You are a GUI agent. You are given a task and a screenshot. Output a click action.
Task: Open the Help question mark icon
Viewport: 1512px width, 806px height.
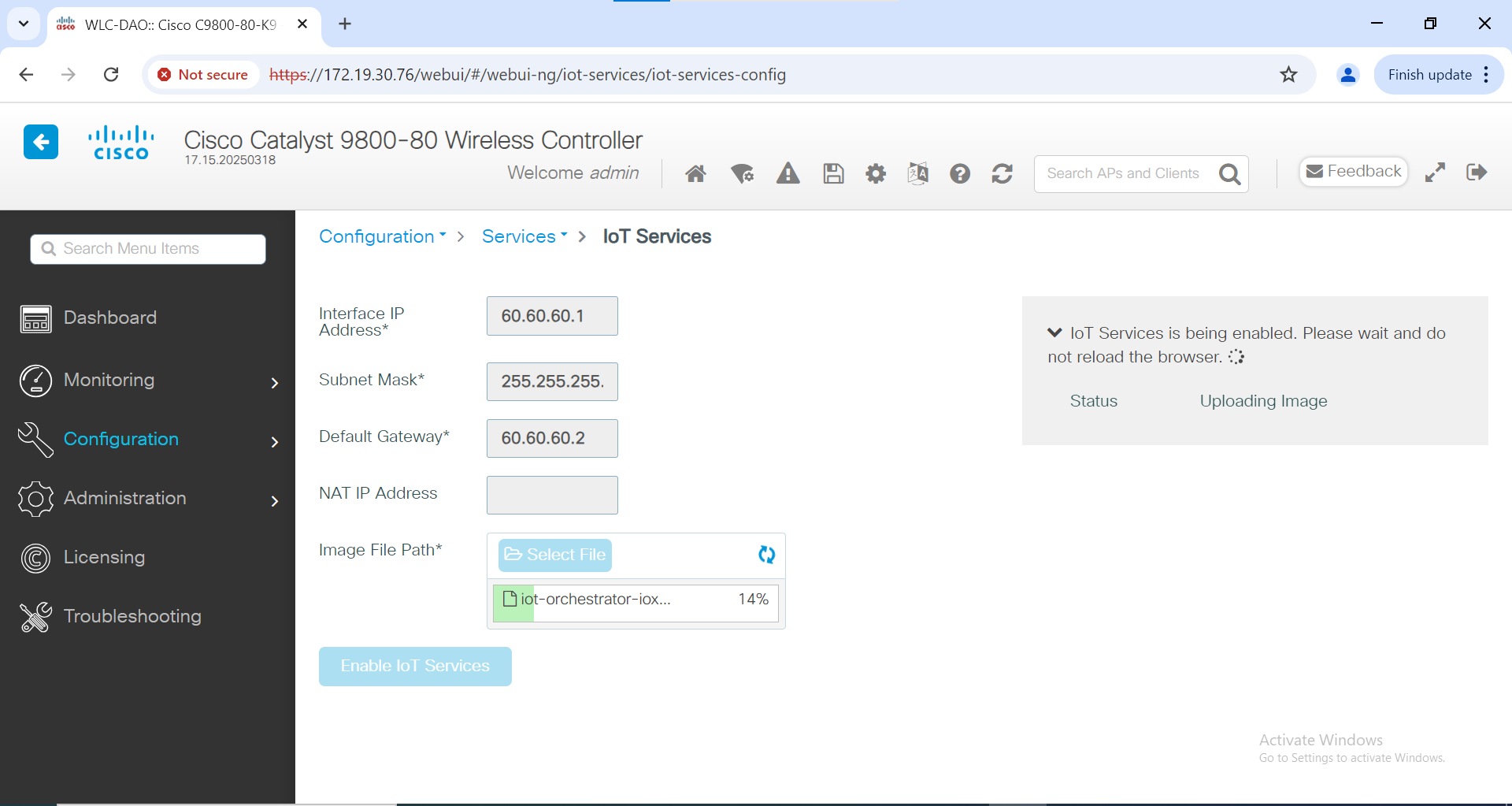[960, 173]
